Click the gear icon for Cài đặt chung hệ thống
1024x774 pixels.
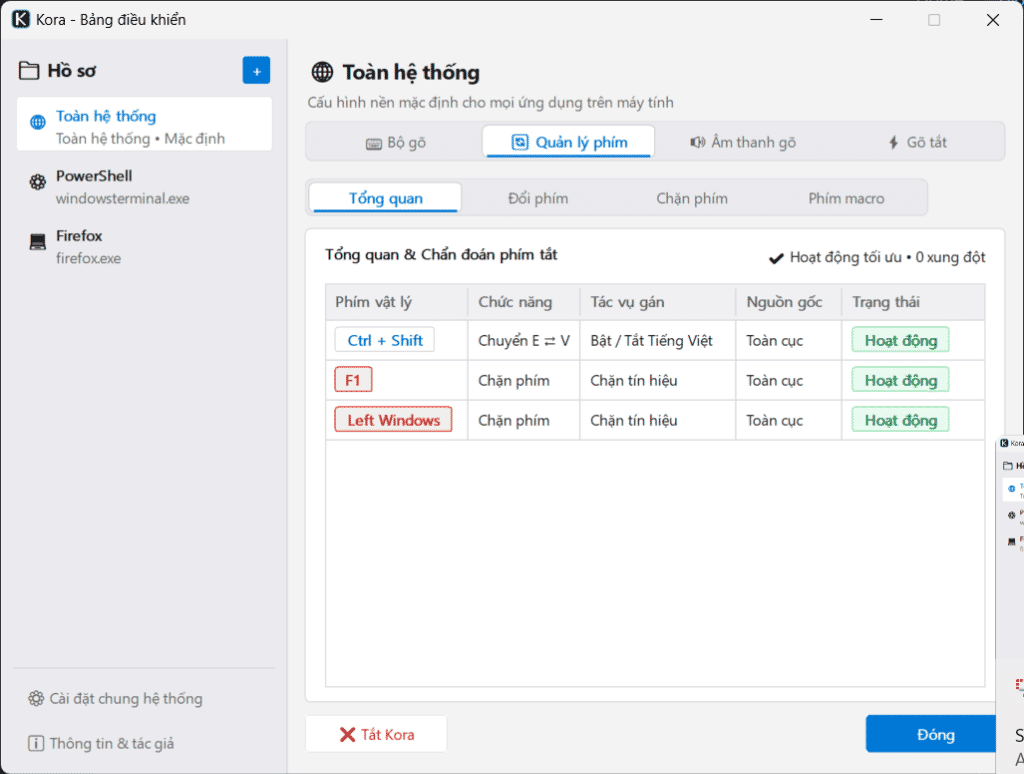coord(36,699)
